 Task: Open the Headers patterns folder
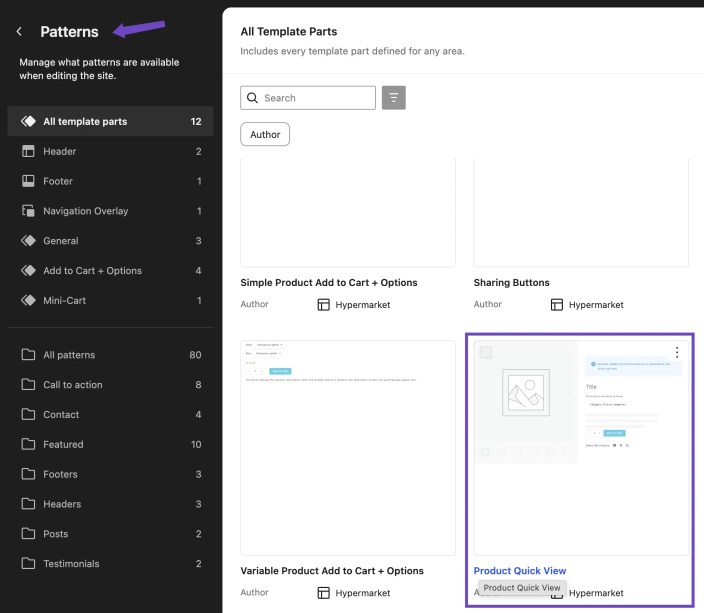pos(110,504)
